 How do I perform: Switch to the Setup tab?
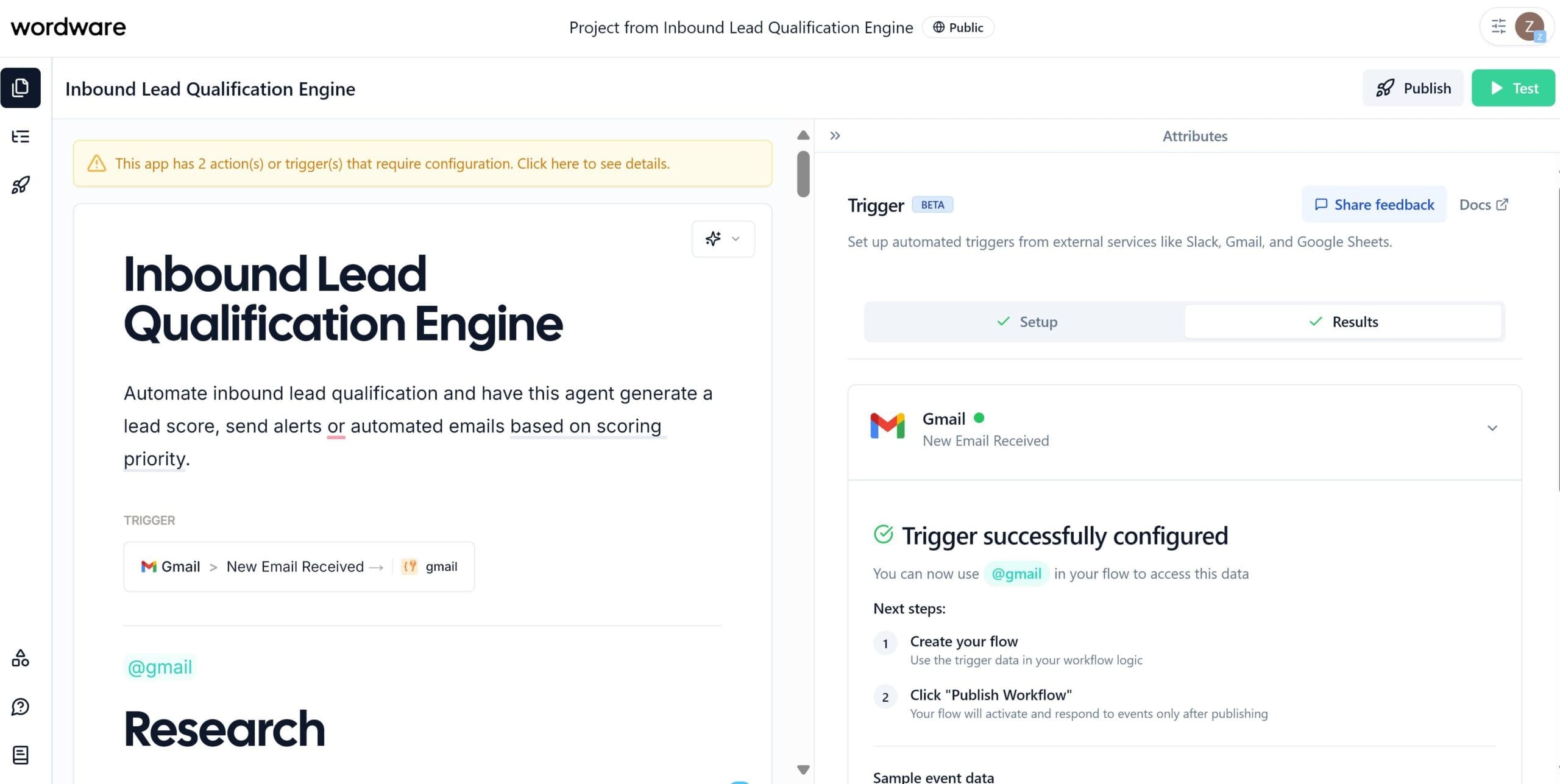(1026, 322)
